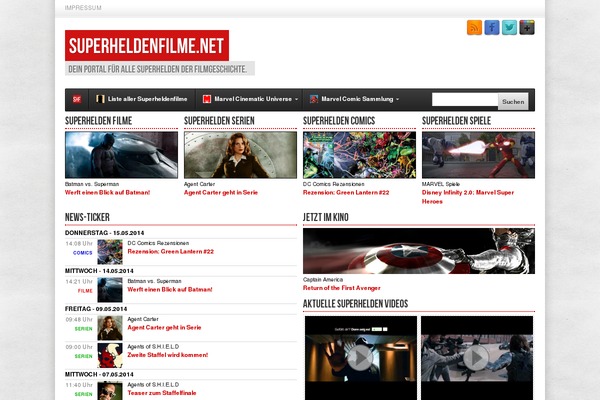
Task: Click the COMICS category tag in news ticker
Action: pyautogui.click(x=83, y=253)
